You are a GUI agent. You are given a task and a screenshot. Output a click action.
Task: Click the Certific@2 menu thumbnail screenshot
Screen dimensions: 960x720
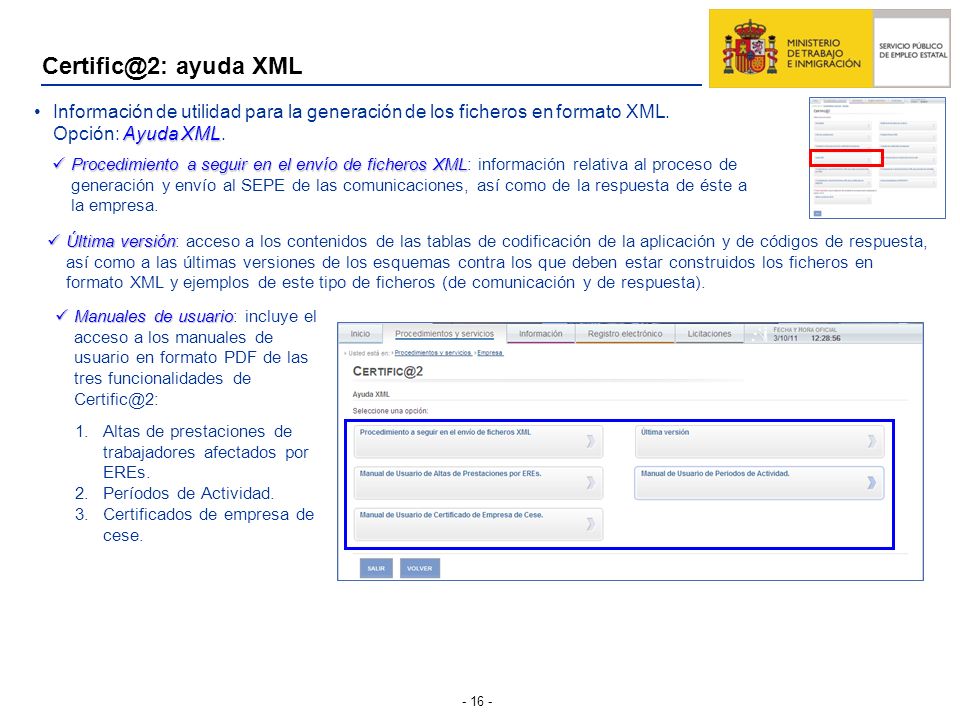tap(877, 157)
